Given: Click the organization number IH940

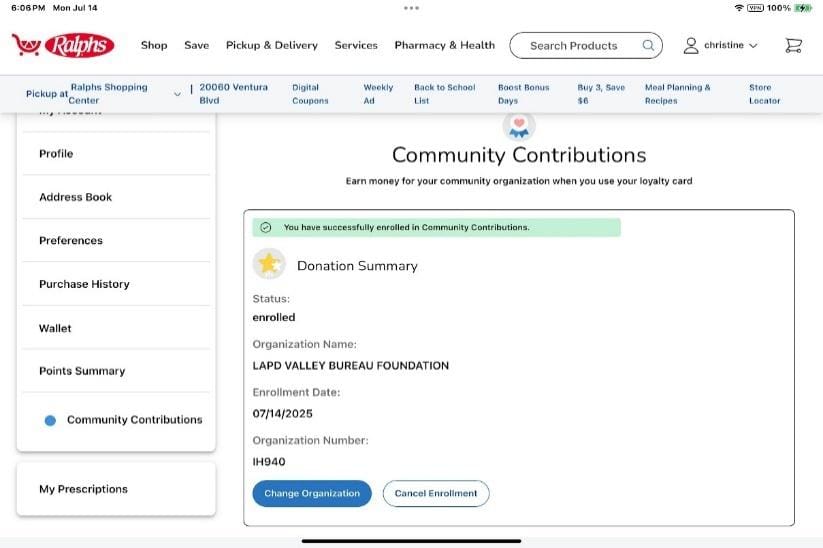Looking at the screenshot, I should click(269, 462).
